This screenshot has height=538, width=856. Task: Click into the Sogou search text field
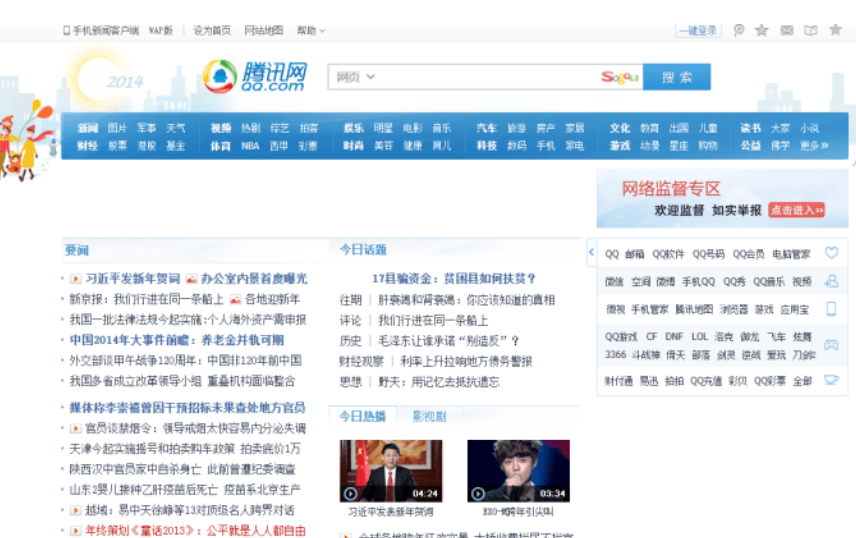(x=485, y=77)
